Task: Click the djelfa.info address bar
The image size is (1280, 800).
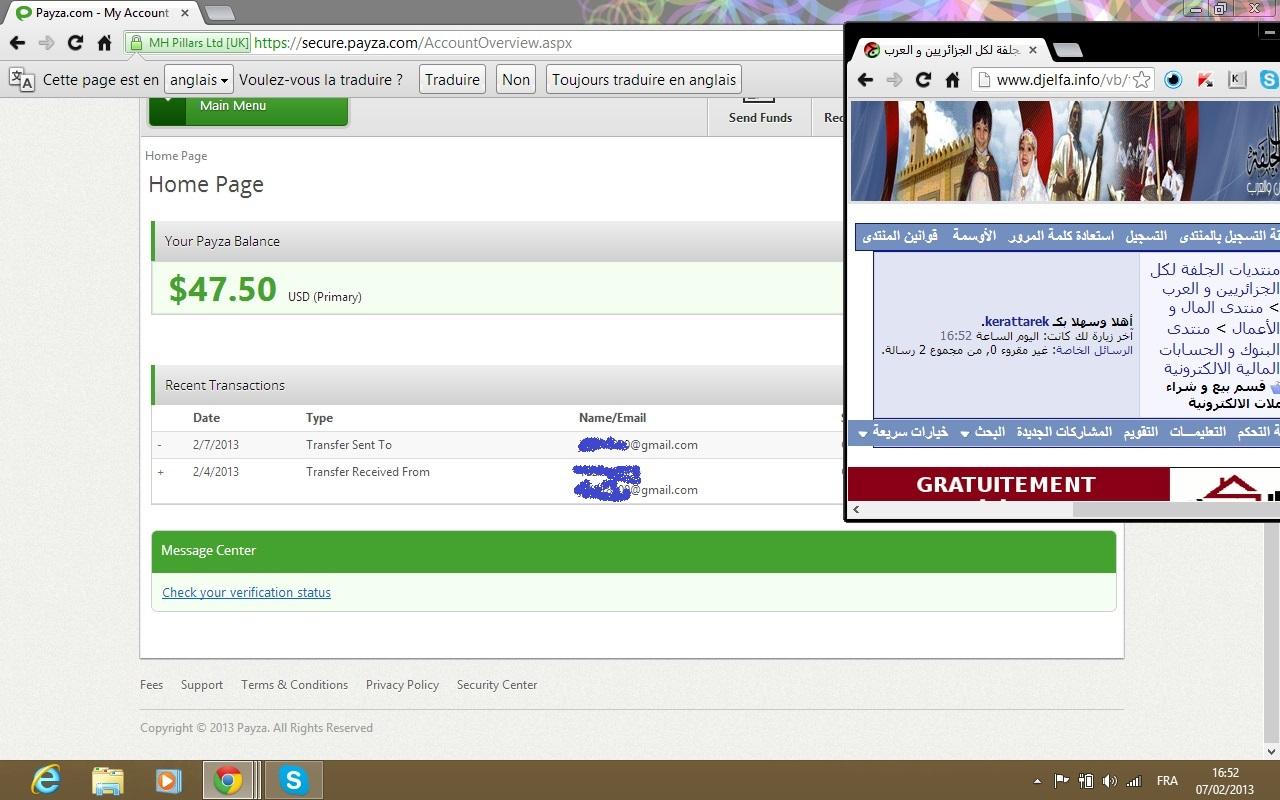Action: [x=1062, y=80]
